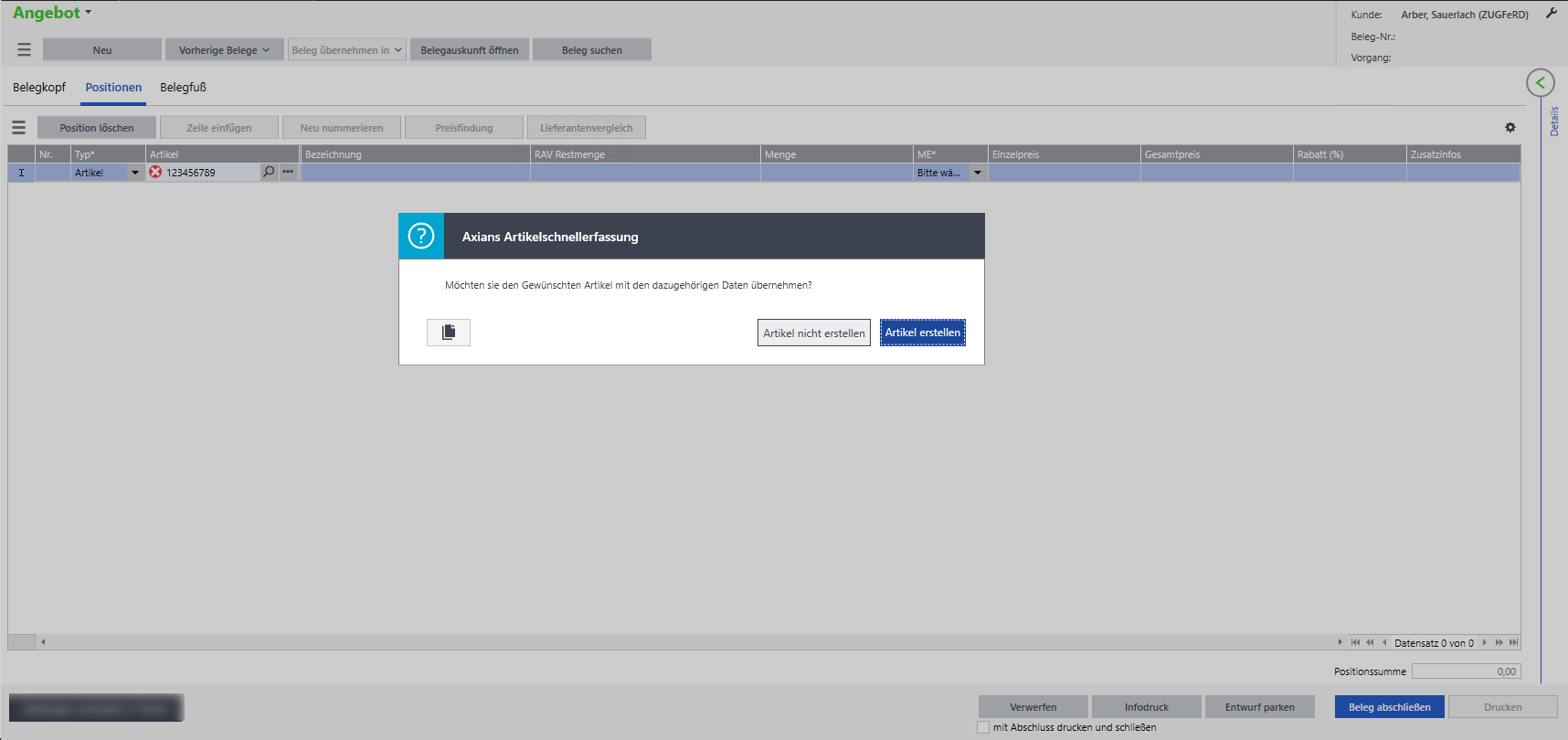Jump to the first record in pager
Image resolution: width=1568 pixels, height=740 pixels.
point(1355,642)
